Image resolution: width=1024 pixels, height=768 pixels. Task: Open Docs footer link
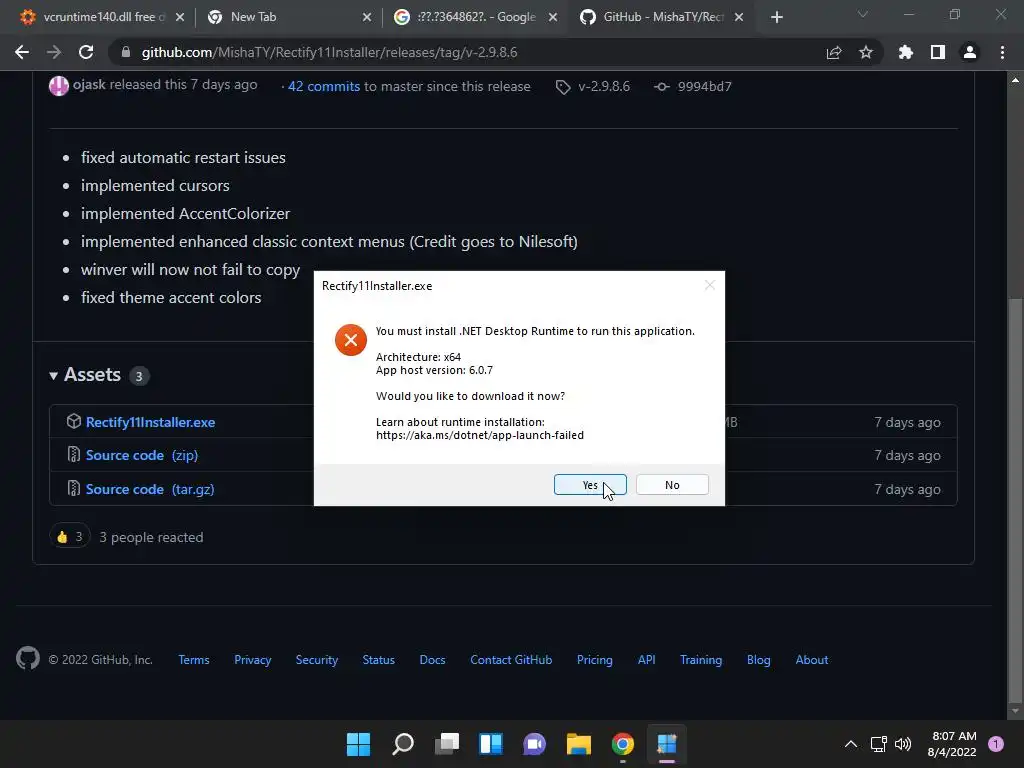(432, 660)
